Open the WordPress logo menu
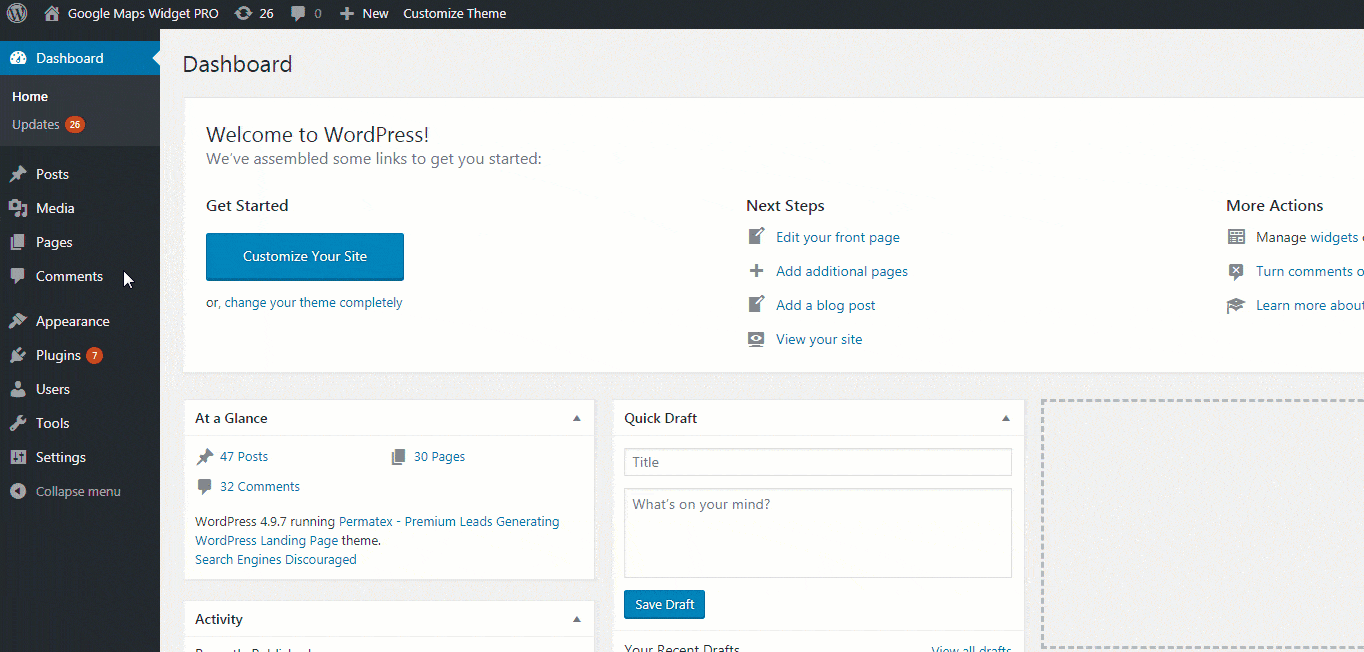Image resolution: width=1364 pixels, height=652 pixels. pyautogui.click(x=18, y=14)
